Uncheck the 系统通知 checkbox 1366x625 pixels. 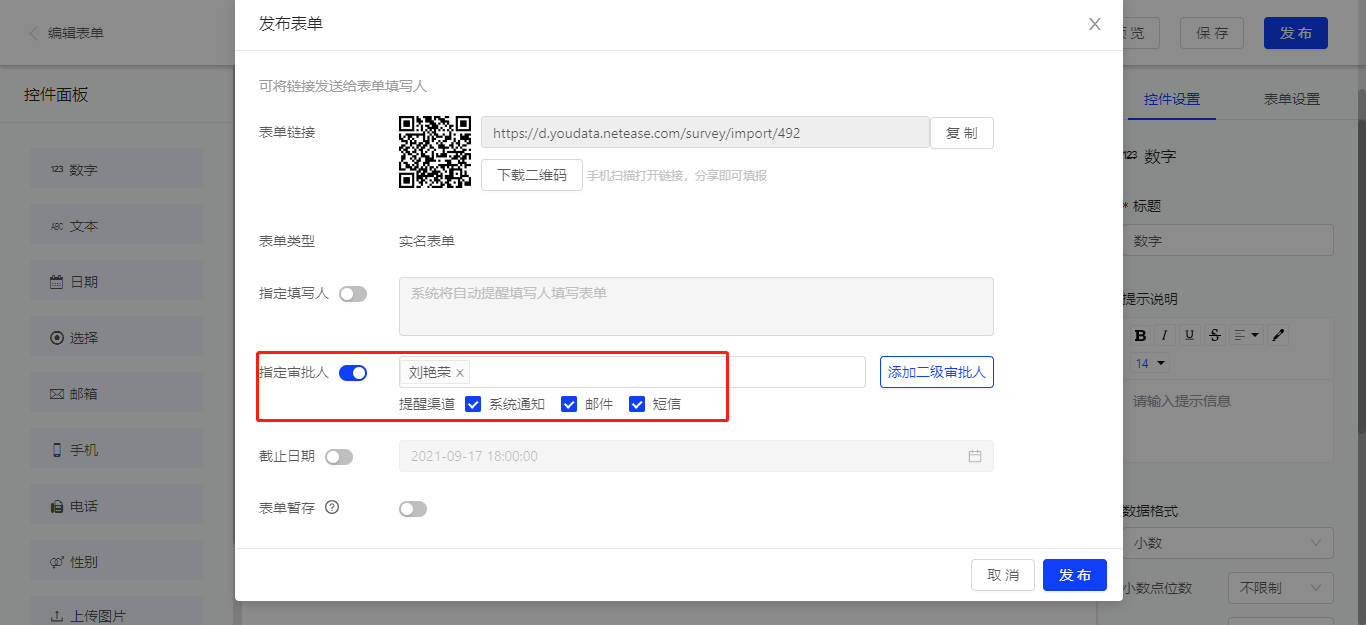coord(473,404)
